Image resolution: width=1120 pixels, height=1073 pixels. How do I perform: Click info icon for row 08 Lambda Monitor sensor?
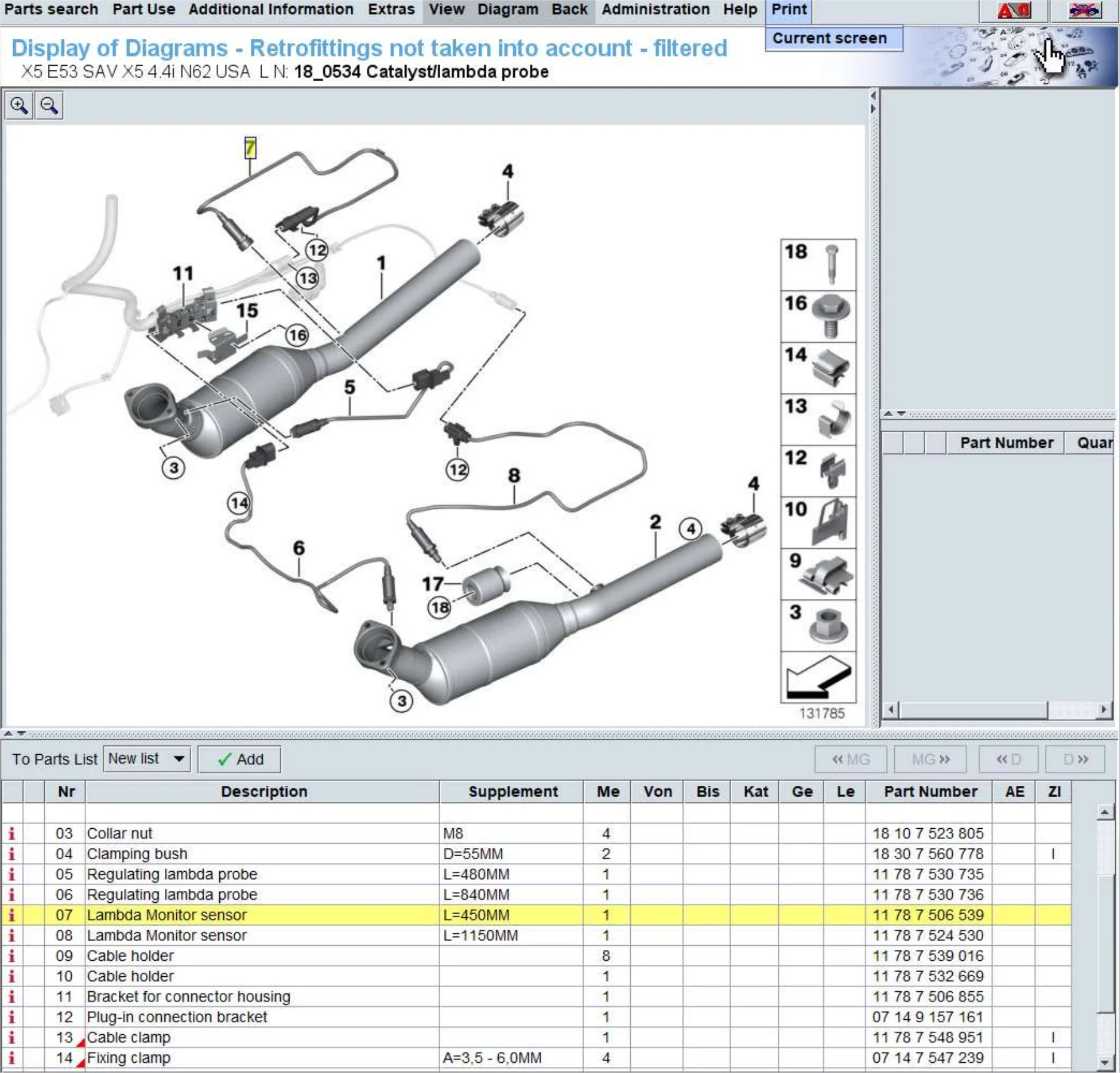pyautogui.click(x=11, y=935)
